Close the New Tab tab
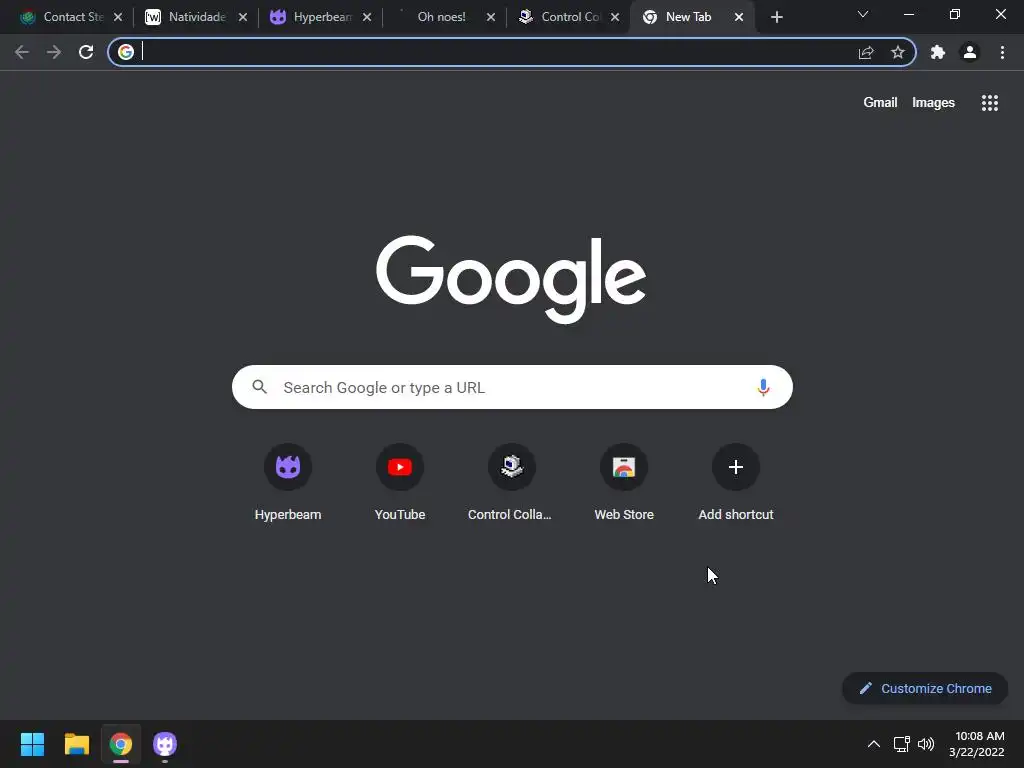This screenshot has width=1024, height=768. coord(739,17)
